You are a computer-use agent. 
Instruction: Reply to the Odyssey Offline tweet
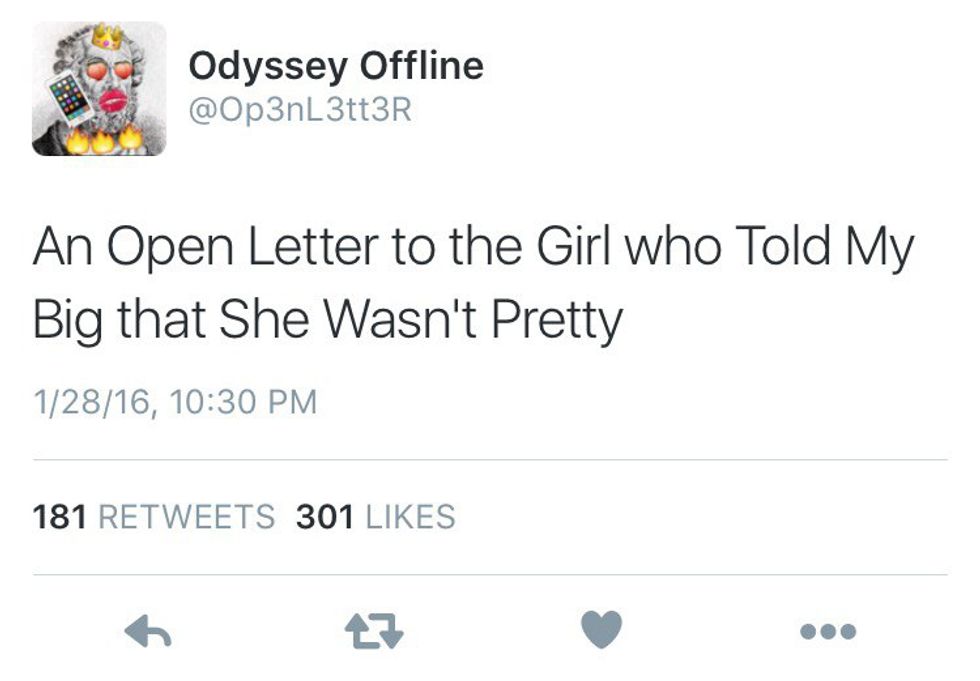tap(147, 630)
